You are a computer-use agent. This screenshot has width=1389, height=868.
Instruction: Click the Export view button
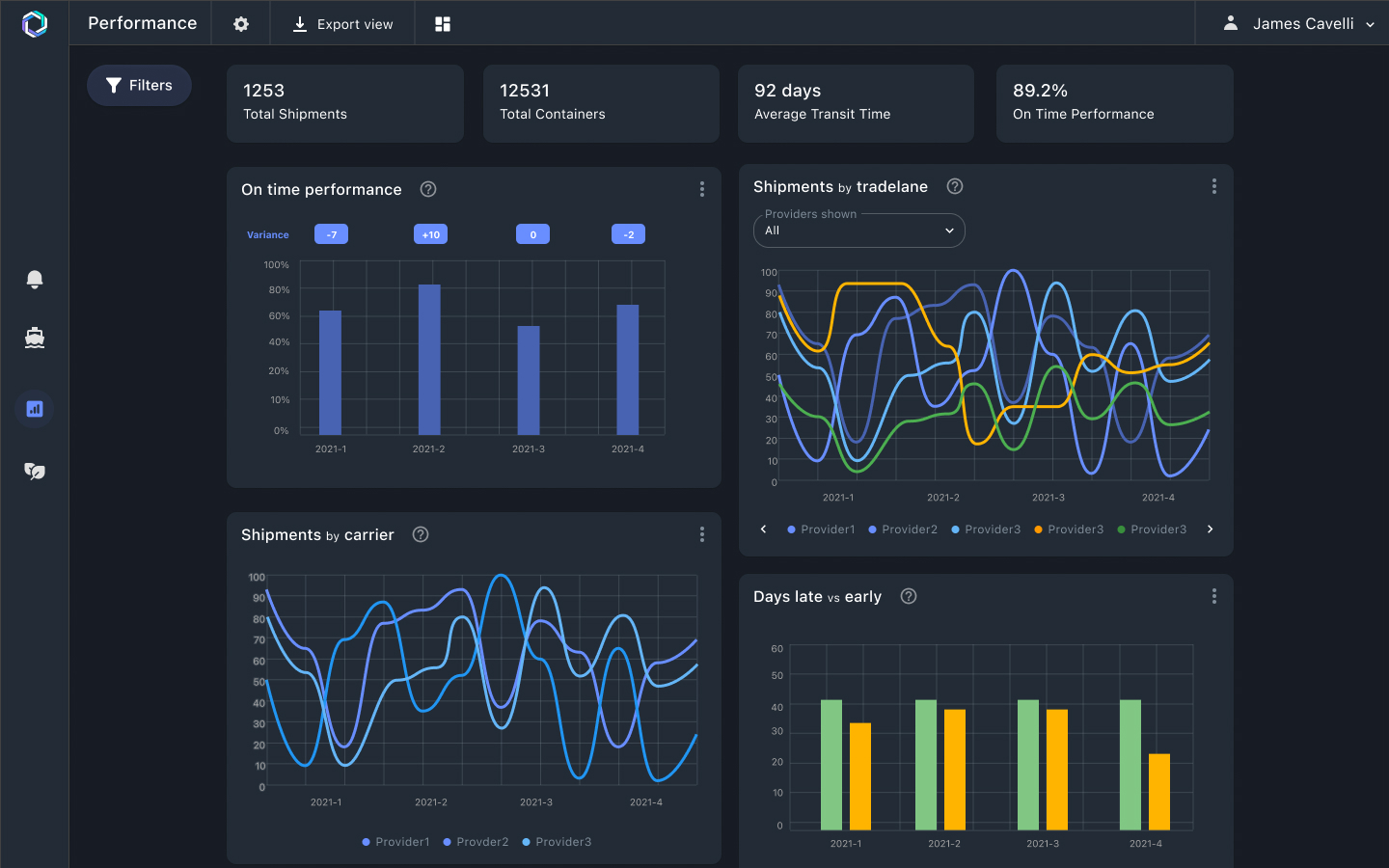(341, 23)
